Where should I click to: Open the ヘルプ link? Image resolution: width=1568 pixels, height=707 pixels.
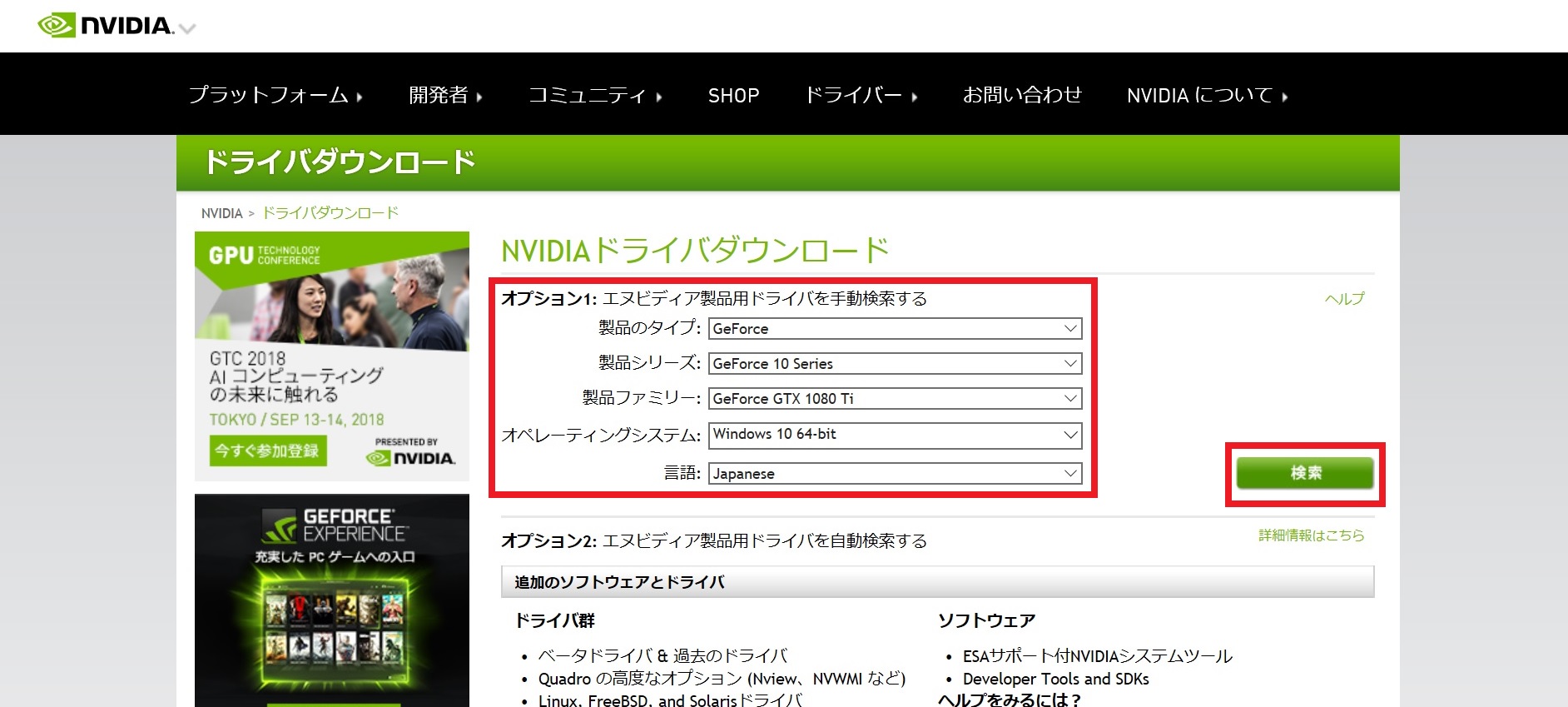point(1344,299)
